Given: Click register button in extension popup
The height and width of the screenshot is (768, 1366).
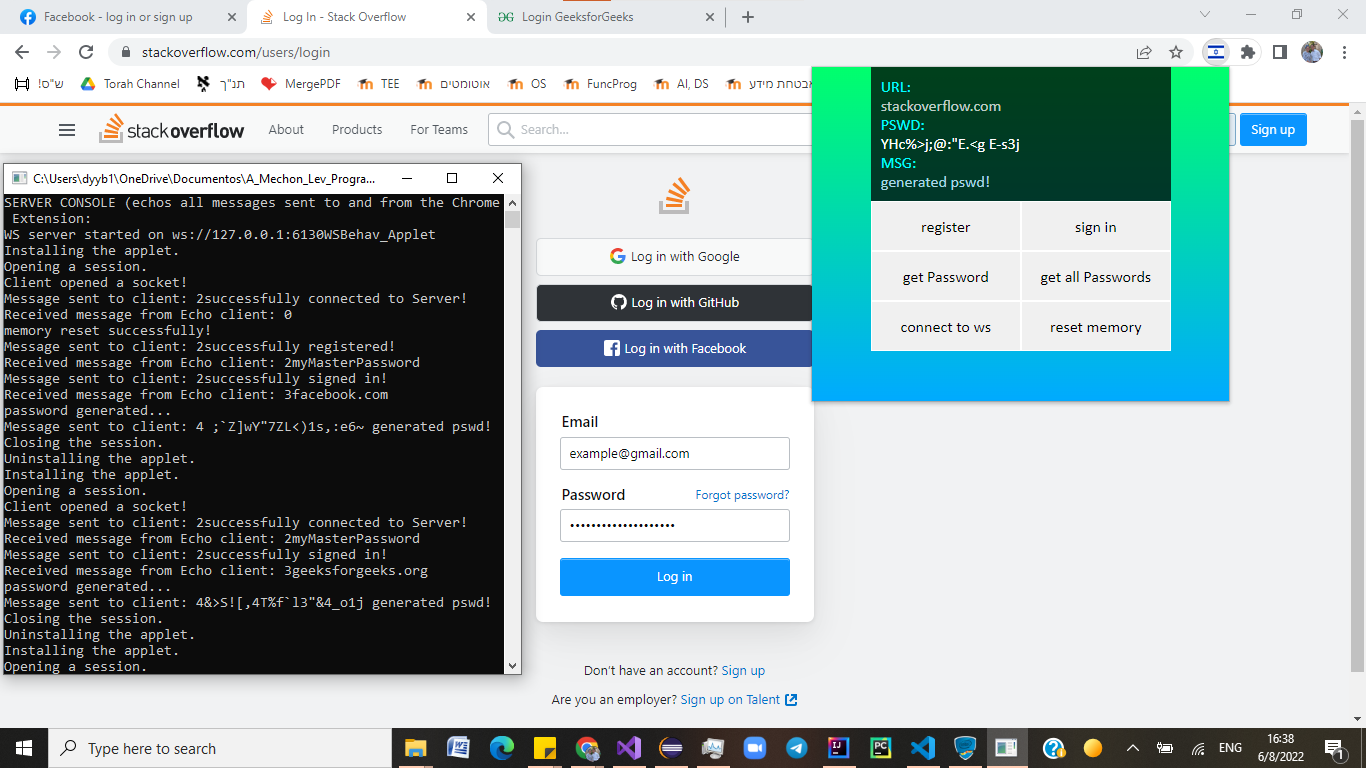Looking at the screenshot, I should pos(945,227).
